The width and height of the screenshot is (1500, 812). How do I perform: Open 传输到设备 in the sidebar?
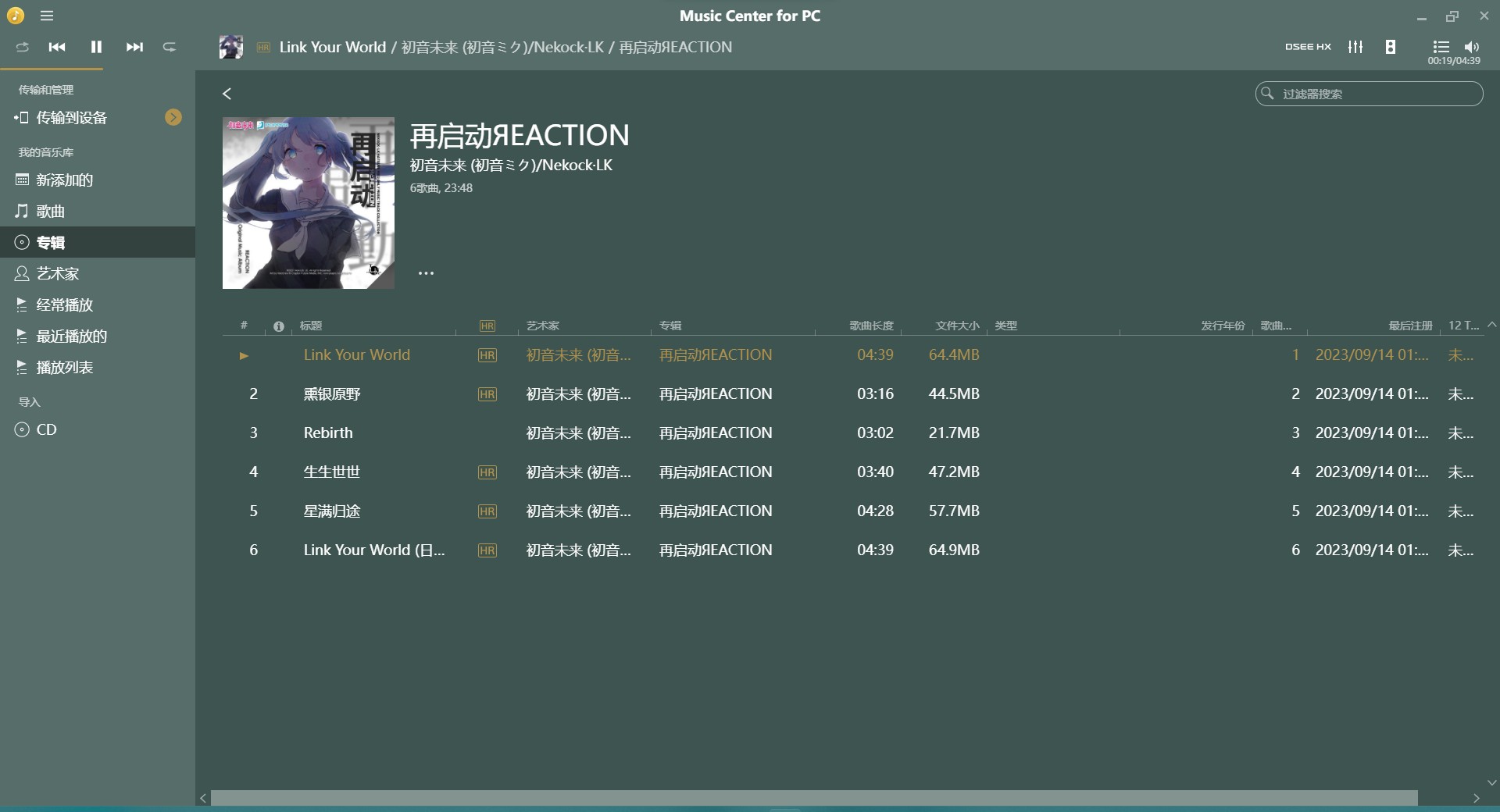point(71,117)
